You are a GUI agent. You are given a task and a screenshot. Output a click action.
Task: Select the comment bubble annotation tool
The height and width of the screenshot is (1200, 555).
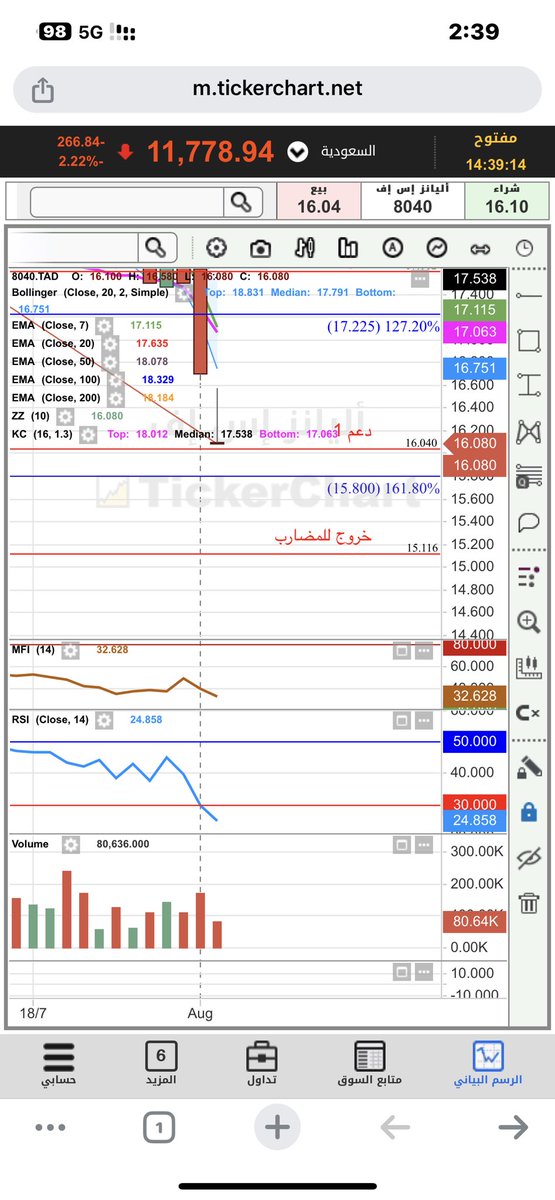[x=528, y=523]
